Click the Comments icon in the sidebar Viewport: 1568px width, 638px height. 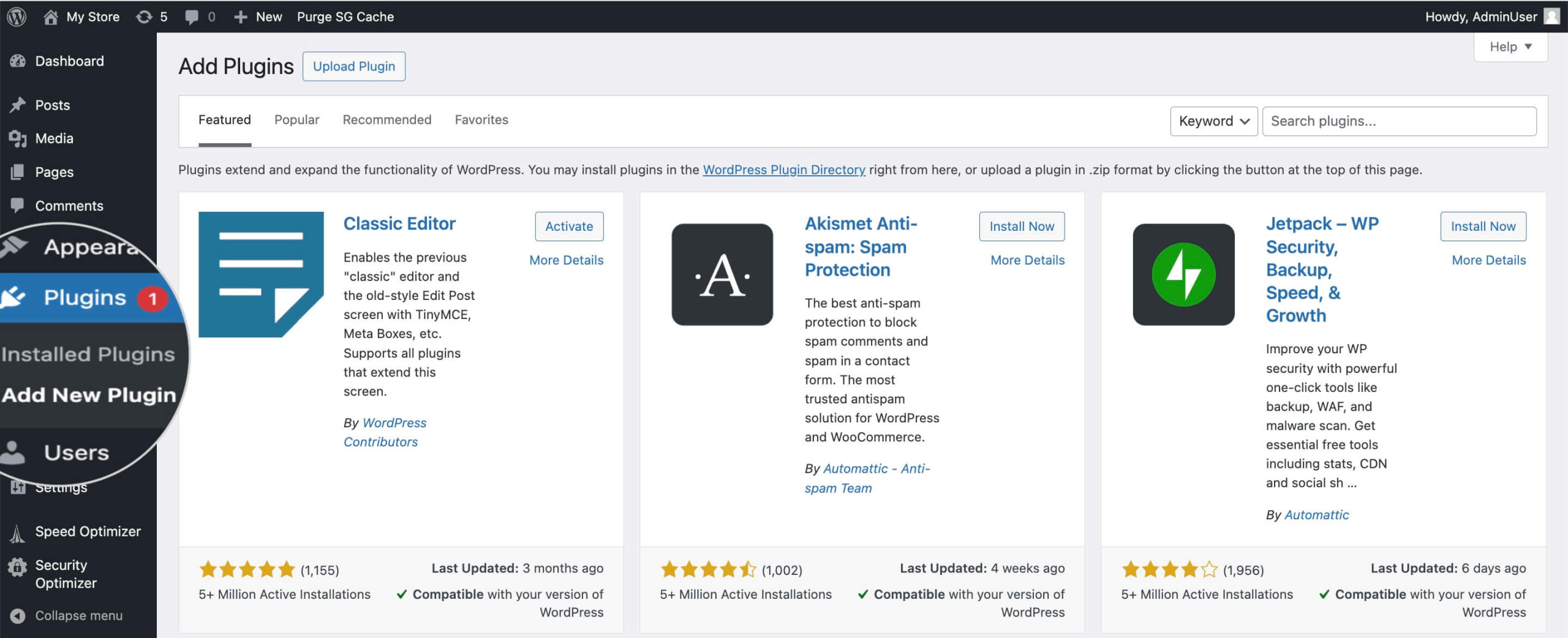coord(18,205)
